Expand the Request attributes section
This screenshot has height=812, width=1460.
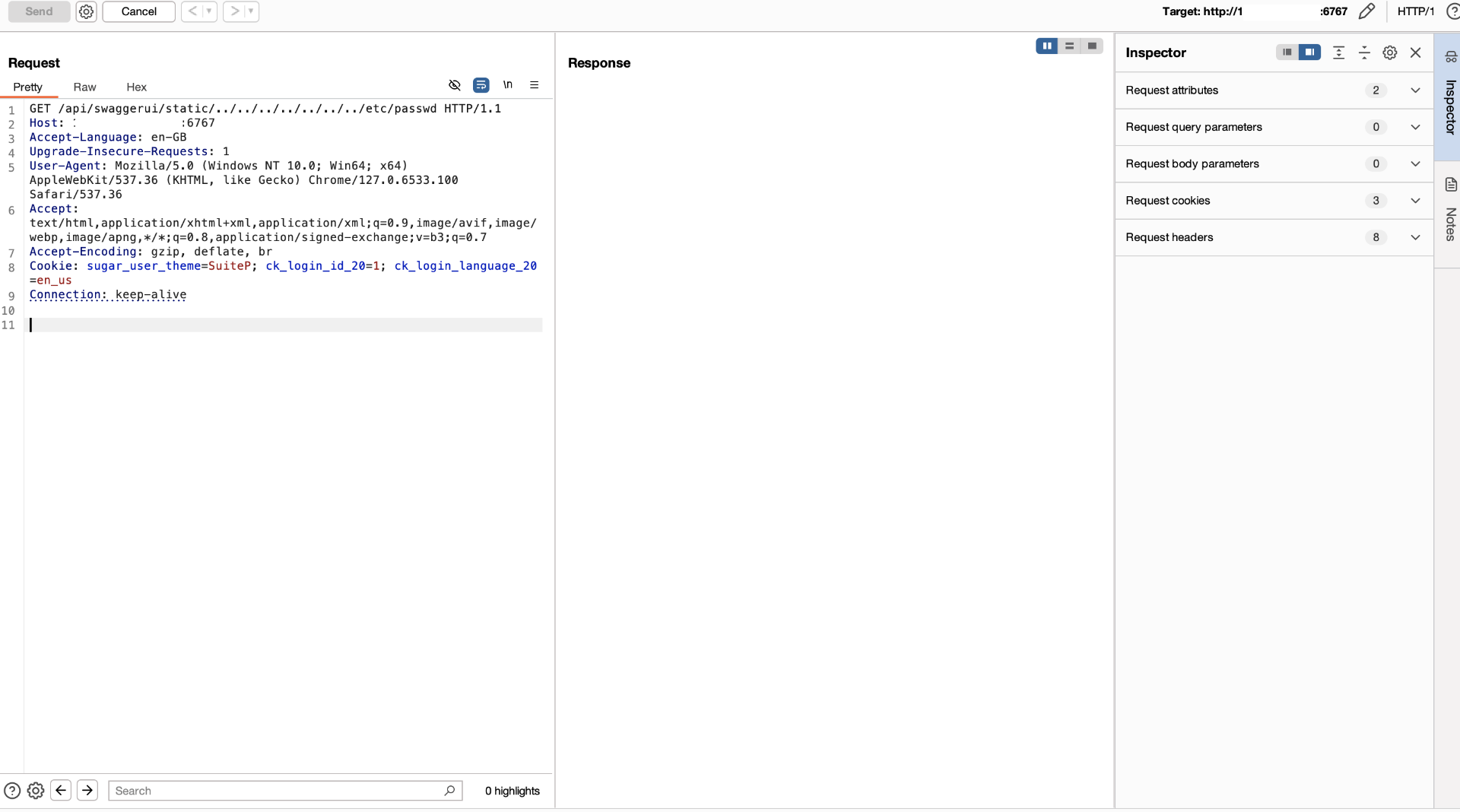click(1415, 90)
